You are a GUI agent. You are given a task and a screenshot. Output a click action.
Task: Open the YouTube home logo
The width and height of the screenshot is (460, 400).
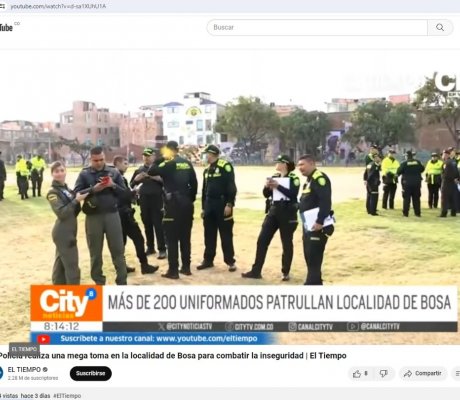(x=7, y=27)
